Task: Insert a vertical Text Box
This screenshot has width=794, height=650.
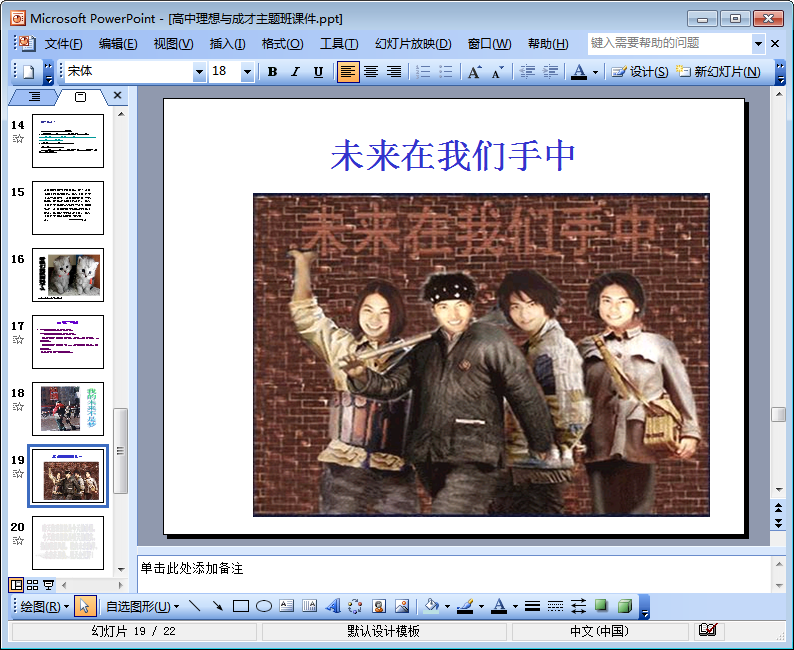Action: click(309, 606)
